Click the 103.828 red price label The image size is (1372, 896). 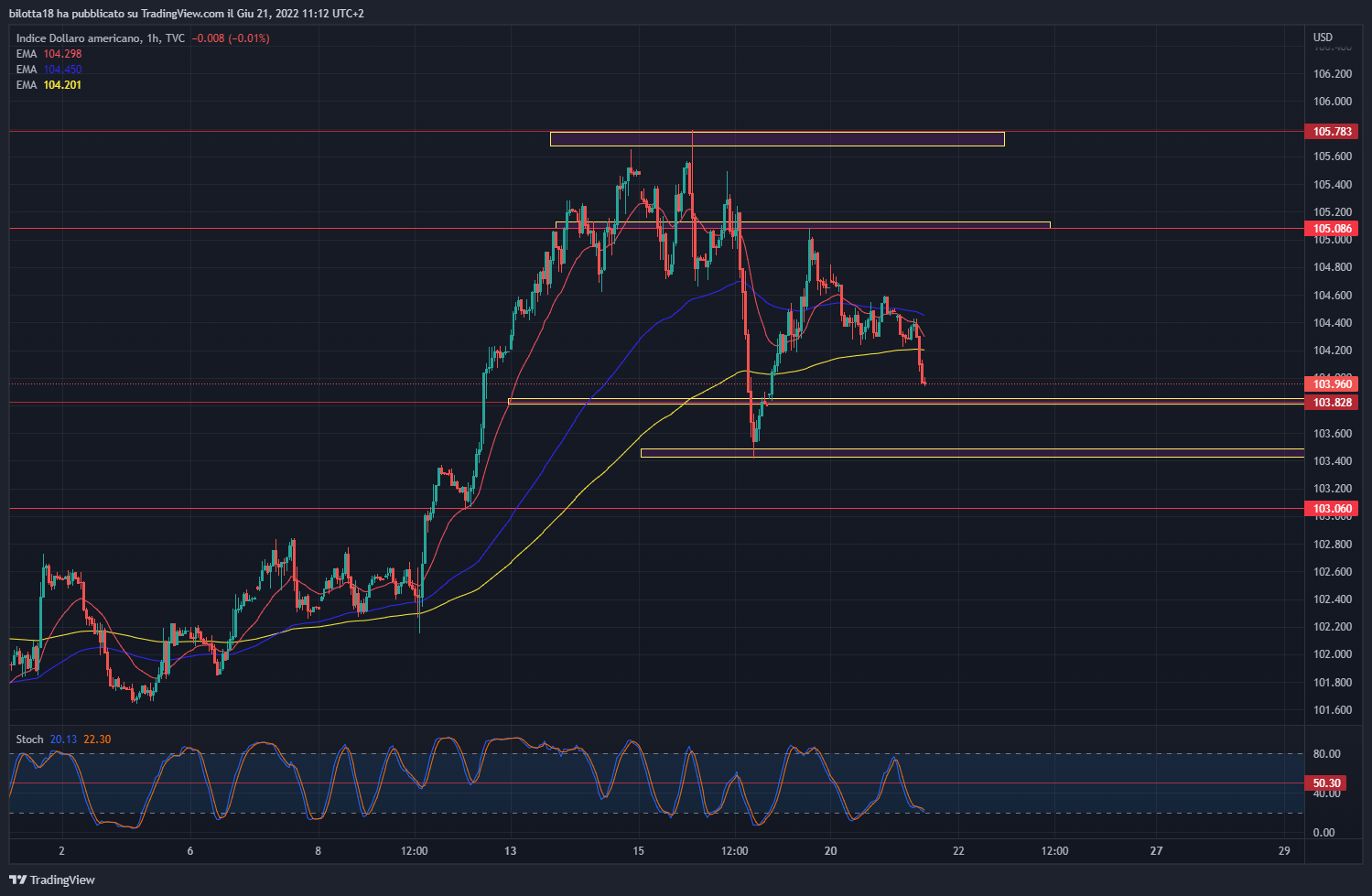click(x=1332, y=403)
